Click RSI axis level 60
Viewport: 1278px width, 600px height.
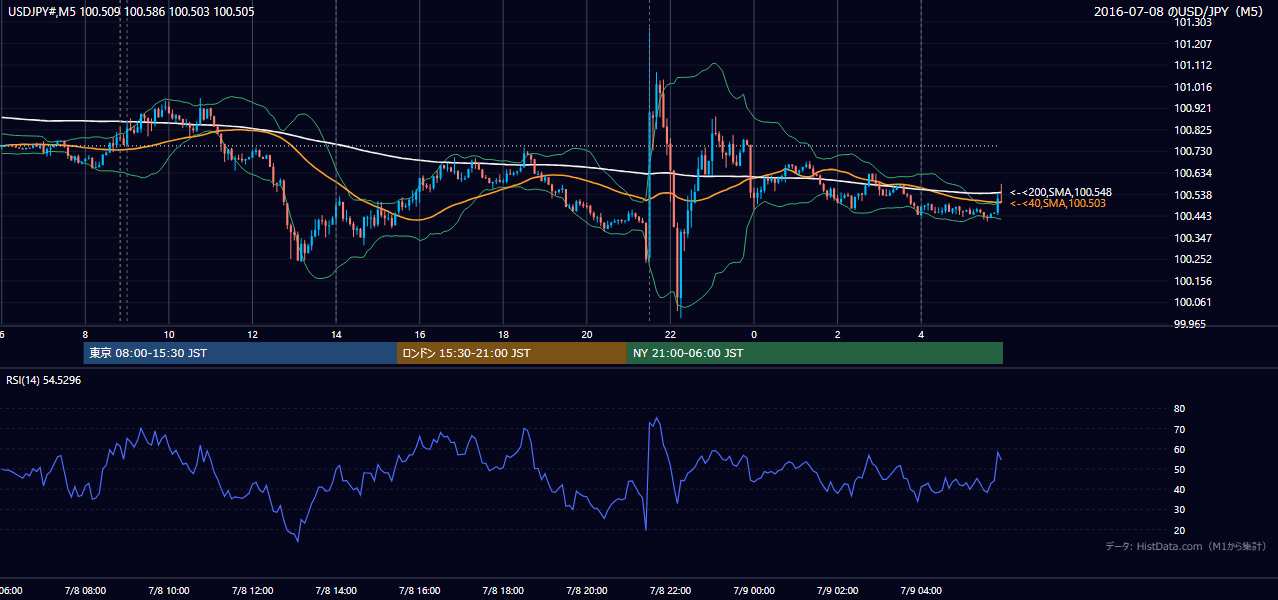pyautogui.click(x=1179, y=449)
